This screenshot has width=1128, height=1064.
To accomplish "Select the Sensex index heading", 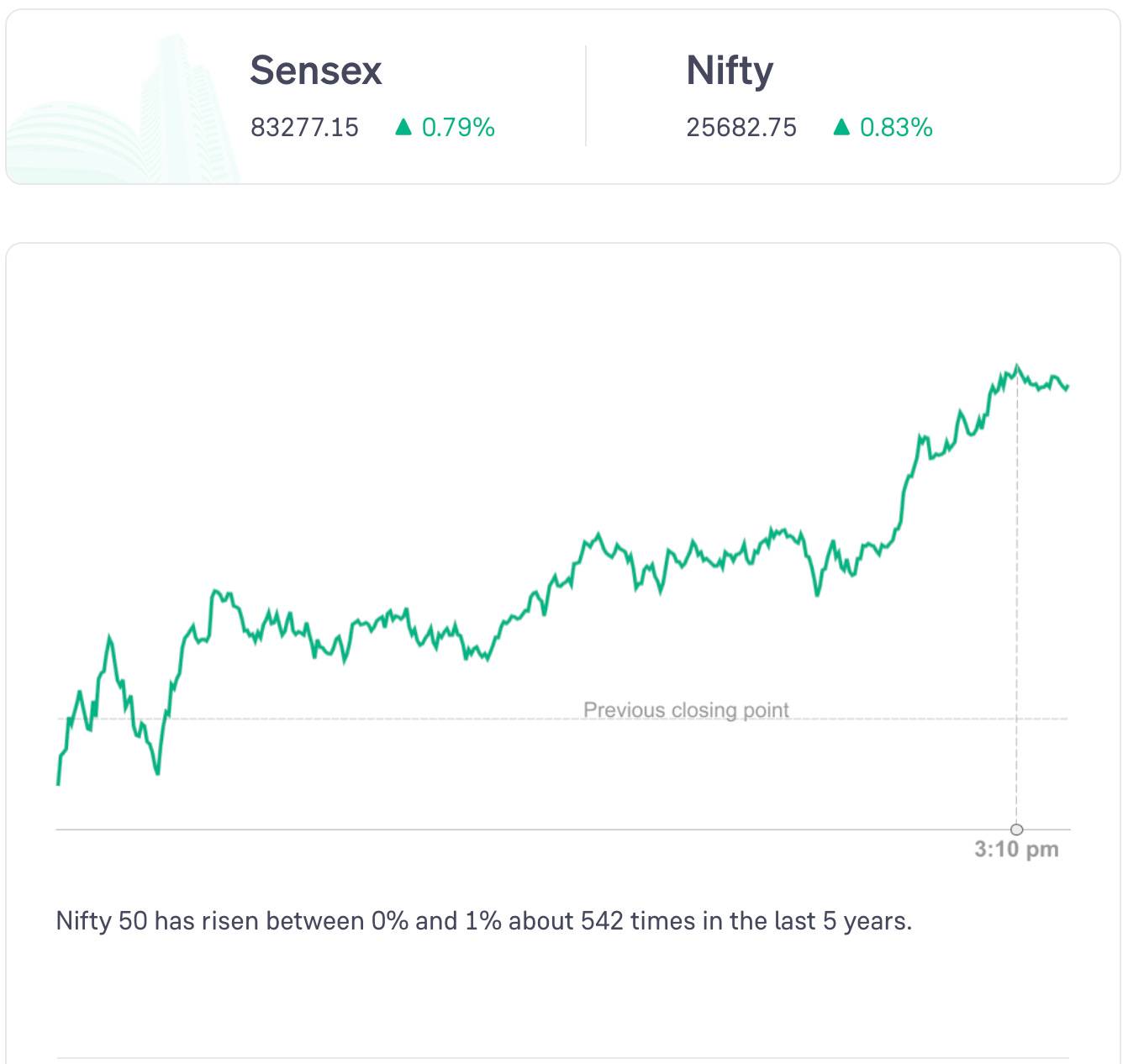I will [316, 71].
